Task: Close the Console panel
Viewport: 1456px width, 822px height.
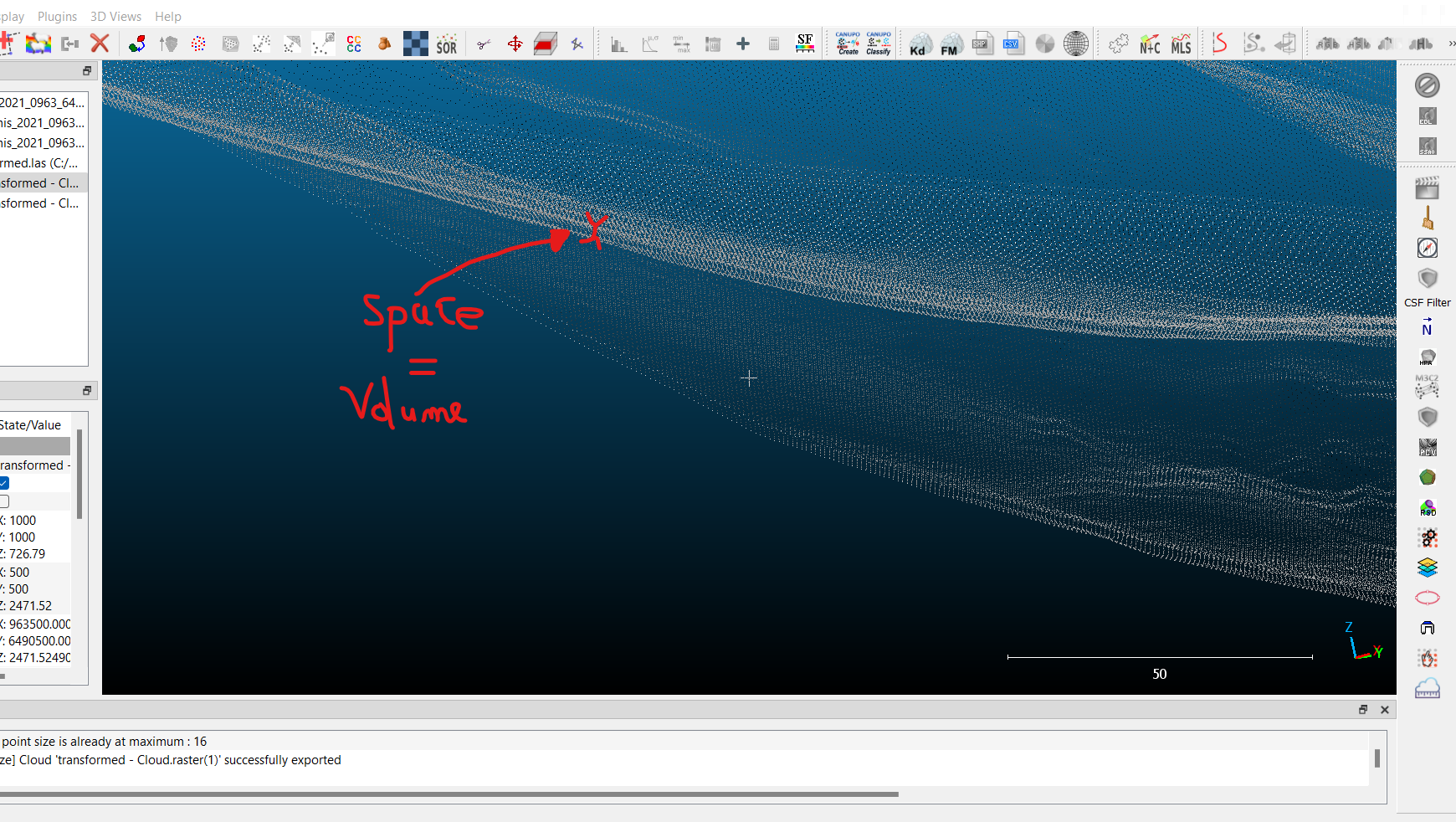Action: pos(1385,710)
